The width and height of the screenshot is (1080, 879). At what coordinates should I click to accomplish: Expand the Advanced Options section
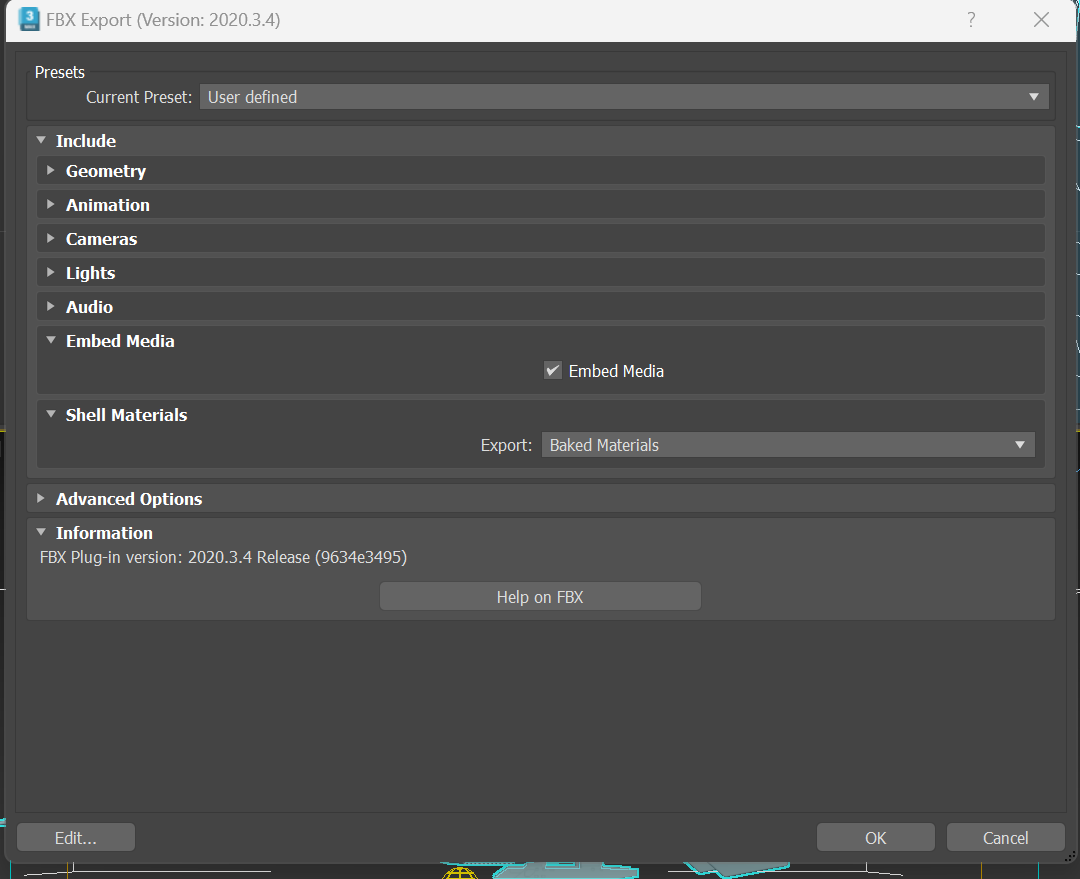tap(41, 498)
